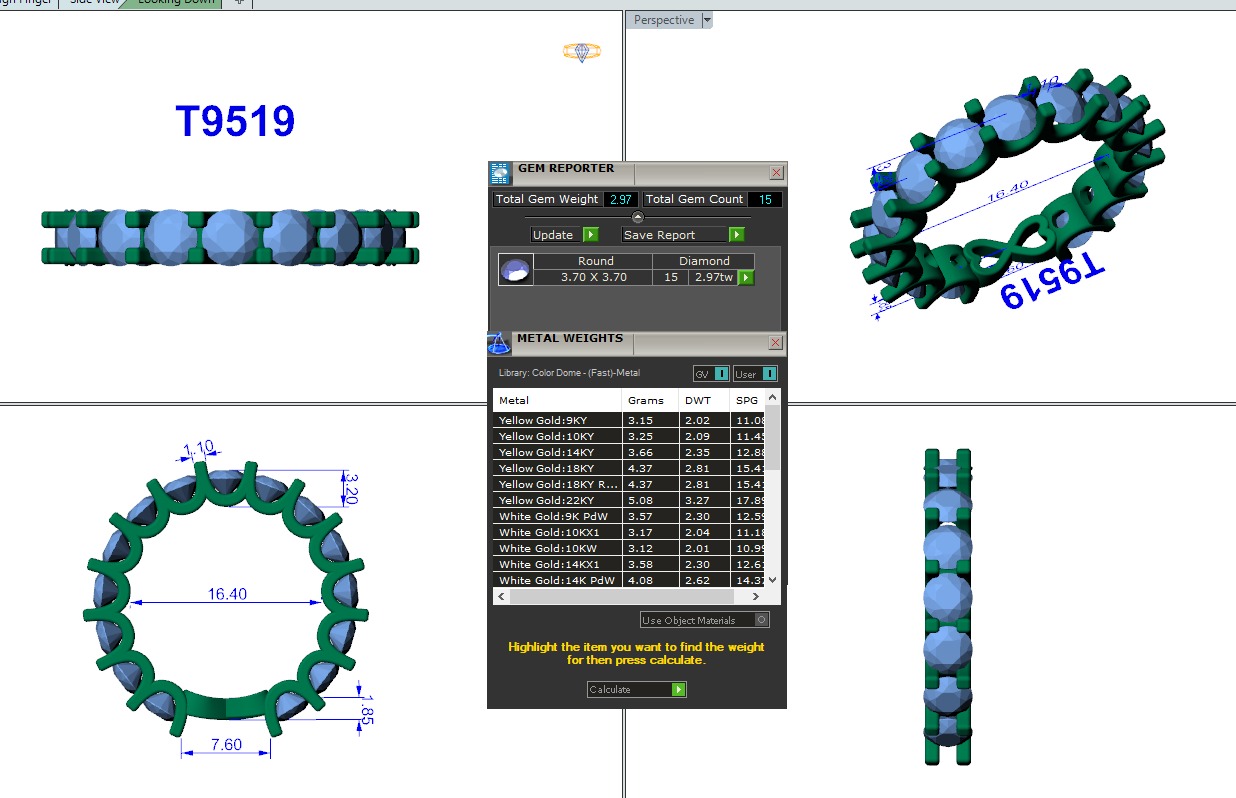Click the ring gem icon in viewport
This screenshot has width=1236, height=798.
582,52
